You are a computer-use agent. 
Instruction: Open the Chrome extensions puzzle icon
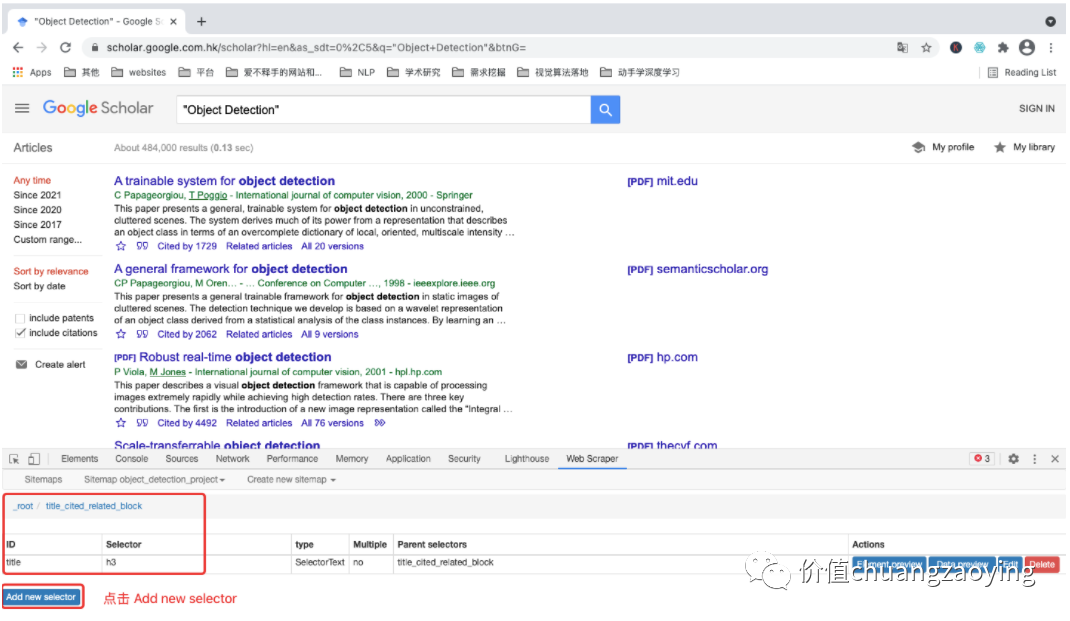tap(1002, 47)
